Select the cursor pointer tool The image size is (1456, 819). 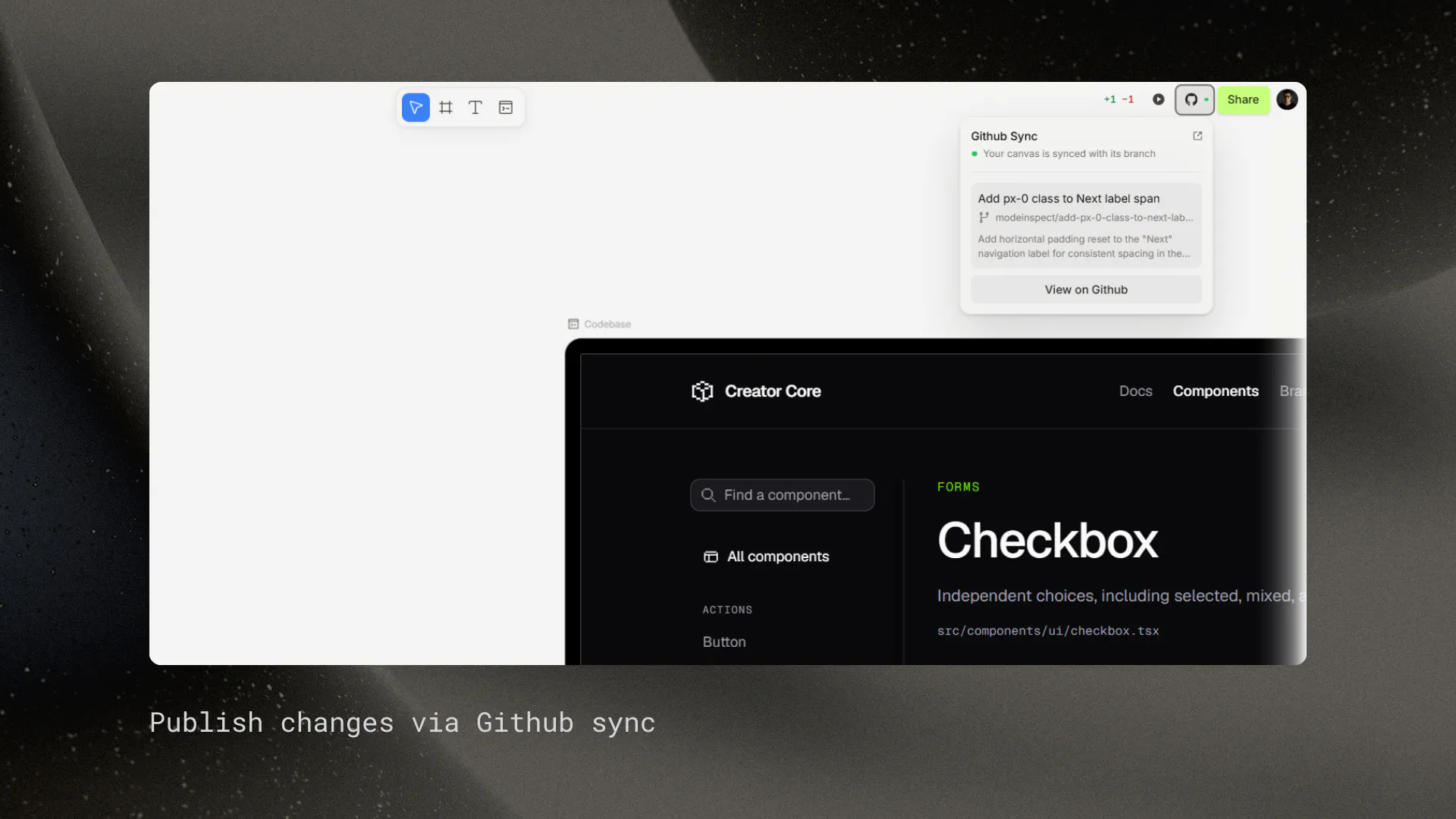coord(416,108)
